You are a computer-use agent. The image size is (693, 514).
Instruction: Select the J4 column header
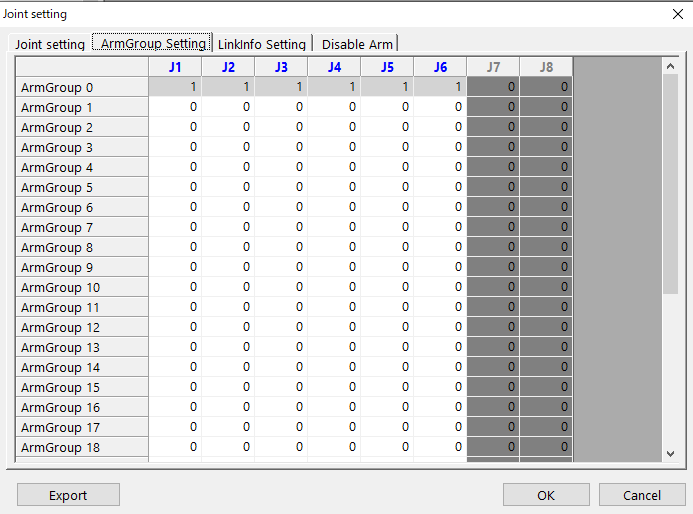tap(334, 67)
